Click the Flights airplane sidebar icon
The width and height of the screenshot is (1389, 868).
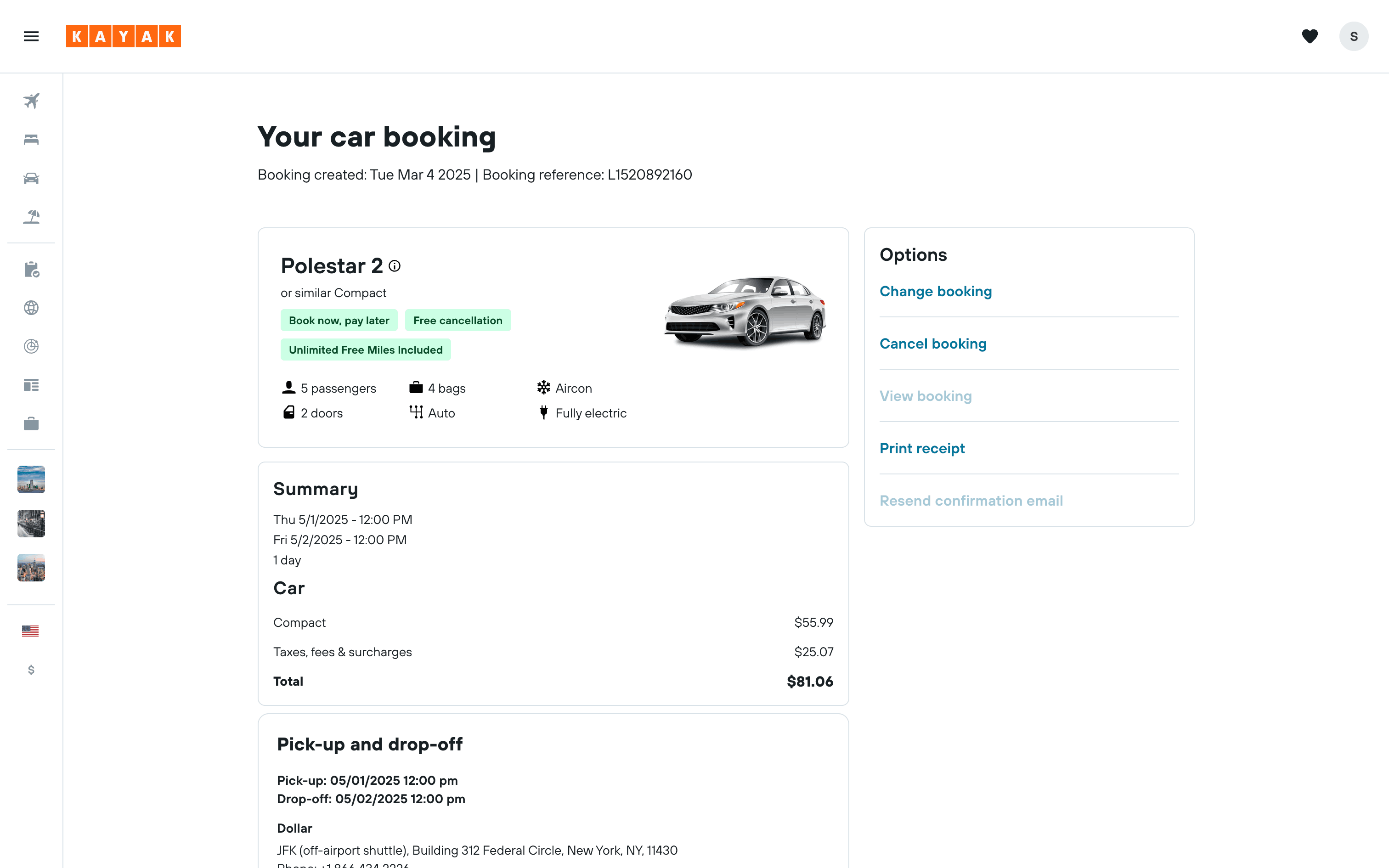tap(31, 101)
